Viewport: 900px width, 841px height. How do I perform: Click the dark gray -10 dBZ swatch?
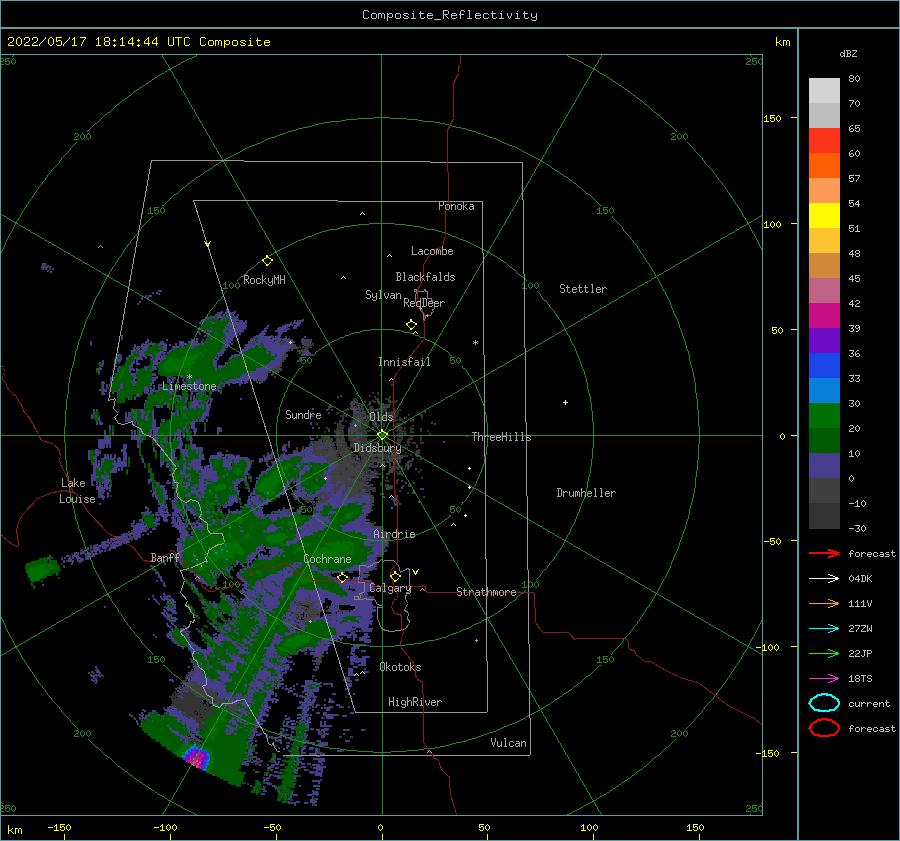(x=824, y=516)
